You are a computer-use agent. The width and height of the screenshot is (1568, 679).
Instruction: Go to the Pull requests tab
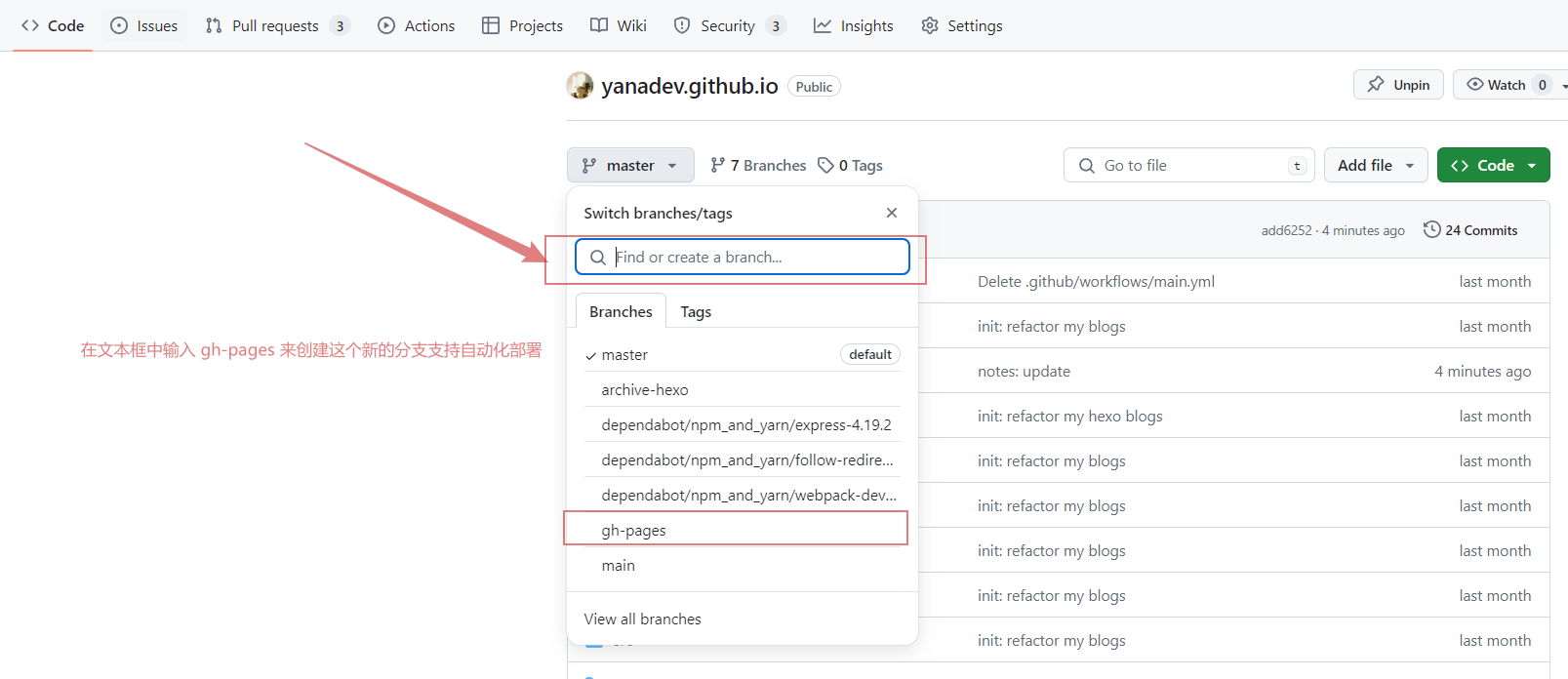(x=277, y=25)
